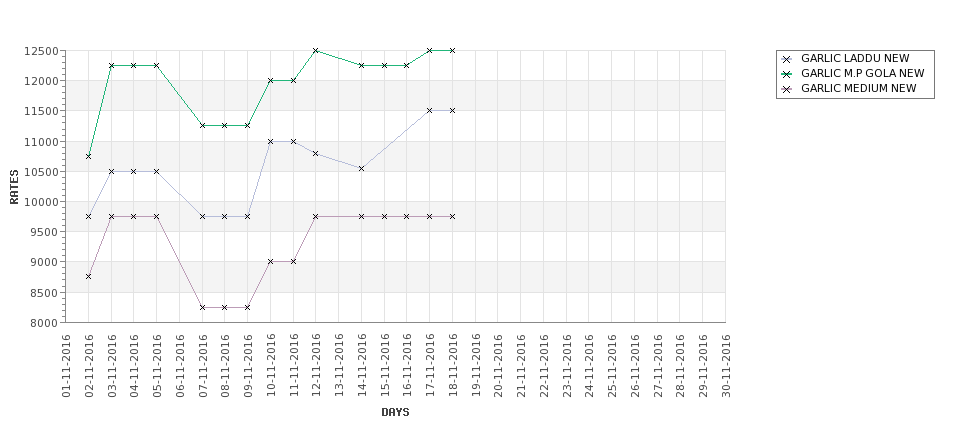Click the 19-11-2016 x-axis date label
This screenshot has height=429, width=975.
coord(476,366)
